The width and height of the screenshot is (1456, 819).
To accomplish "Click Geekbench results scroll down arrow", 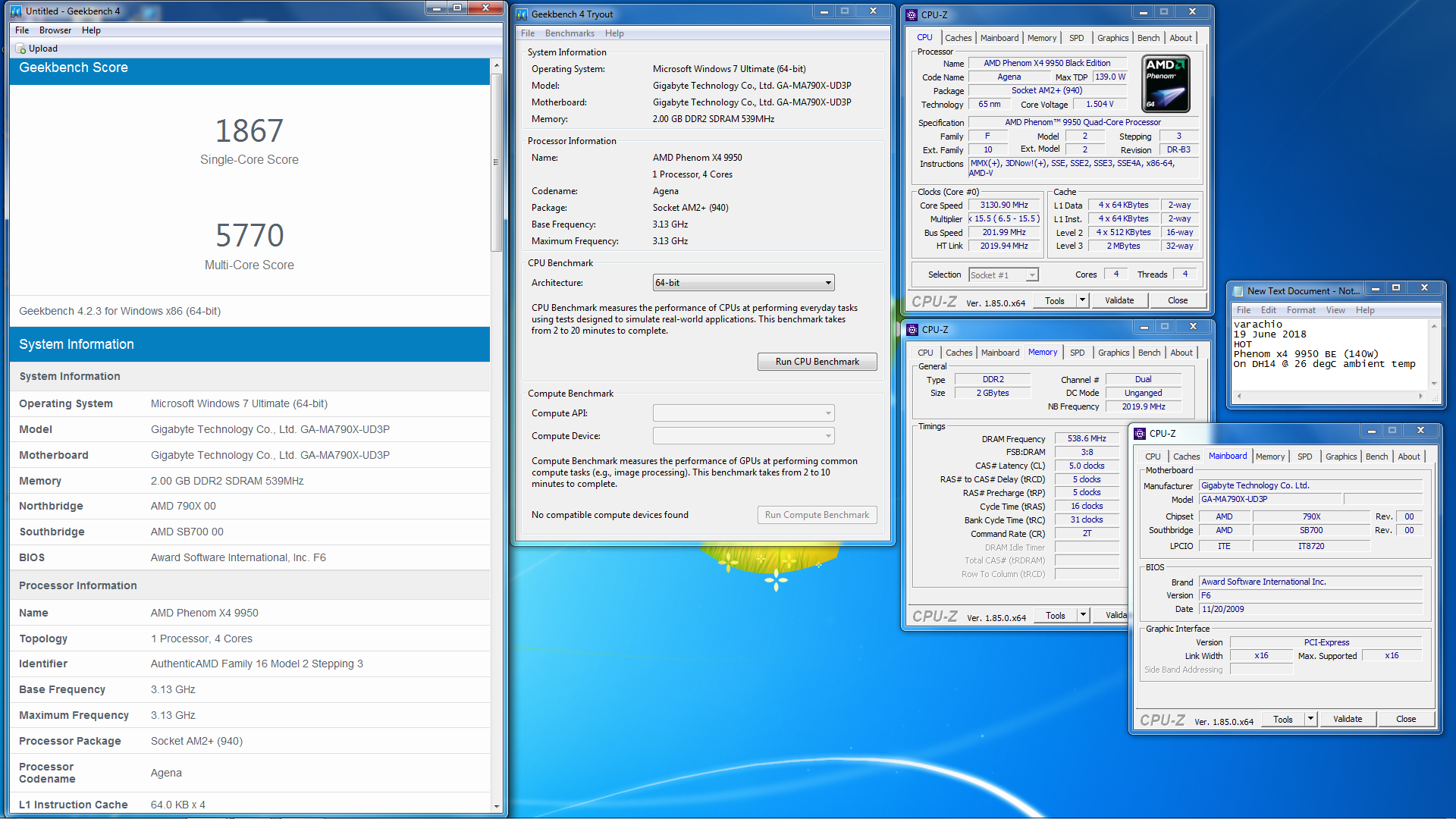I will point(497,807).
